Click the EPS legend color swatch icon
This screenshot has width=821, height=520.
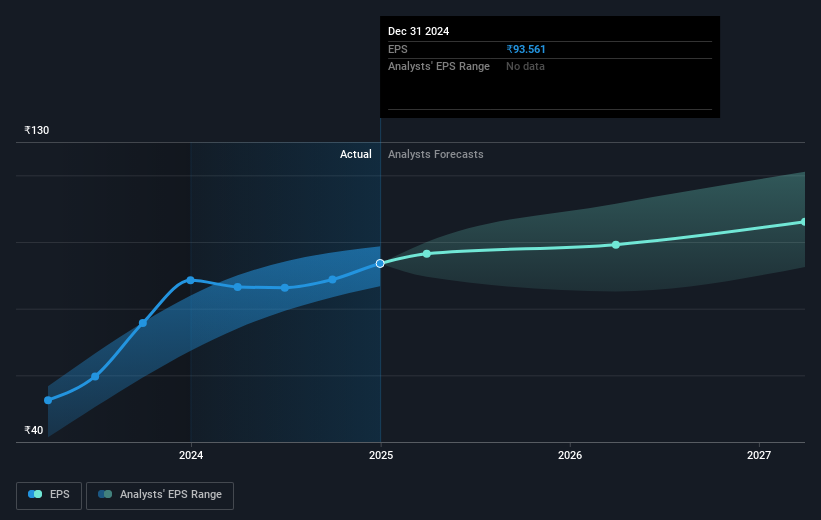point(35,494)
